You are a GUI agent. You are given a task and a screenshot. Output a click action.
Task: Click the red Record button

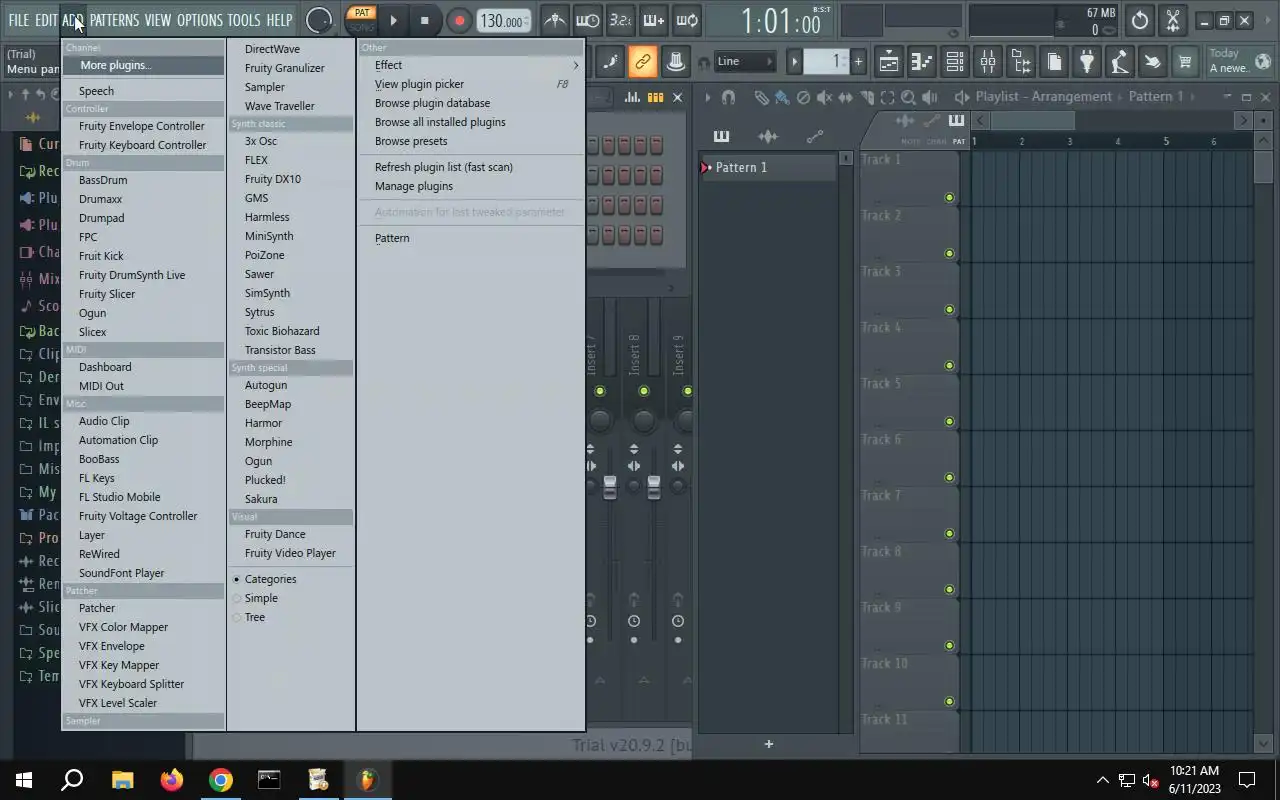[459, 20]
